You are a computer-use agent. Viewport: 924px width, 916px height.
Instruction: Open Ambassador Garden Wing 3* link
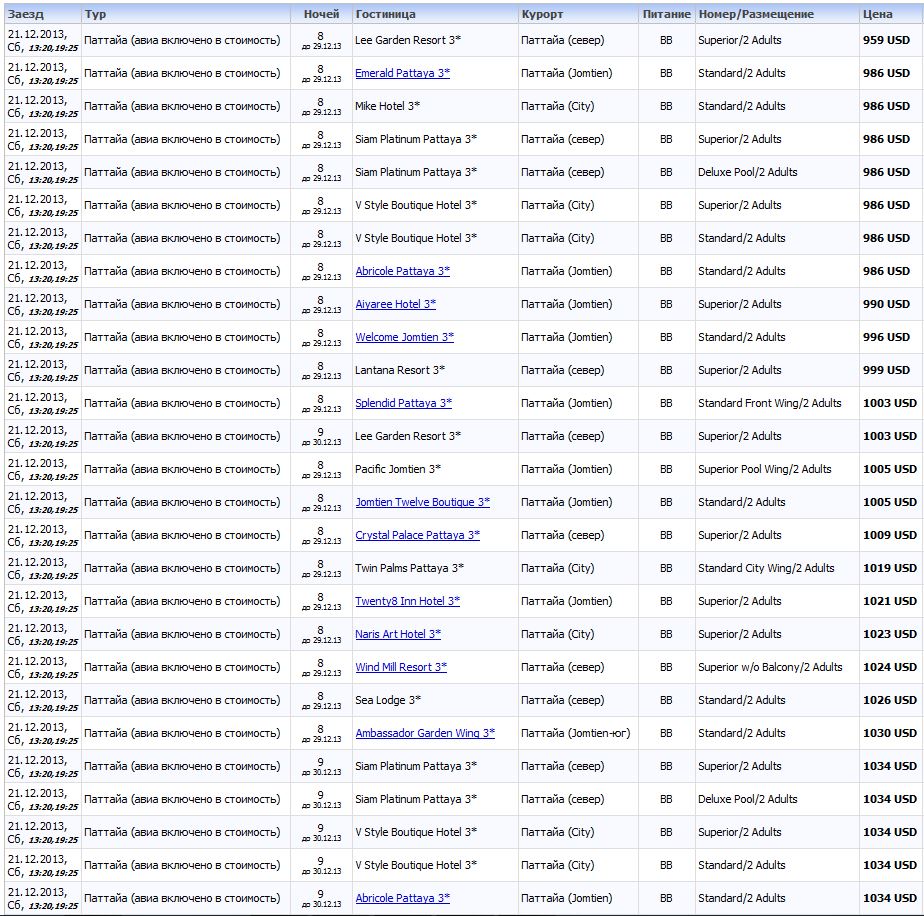click(x=425, y=733)
